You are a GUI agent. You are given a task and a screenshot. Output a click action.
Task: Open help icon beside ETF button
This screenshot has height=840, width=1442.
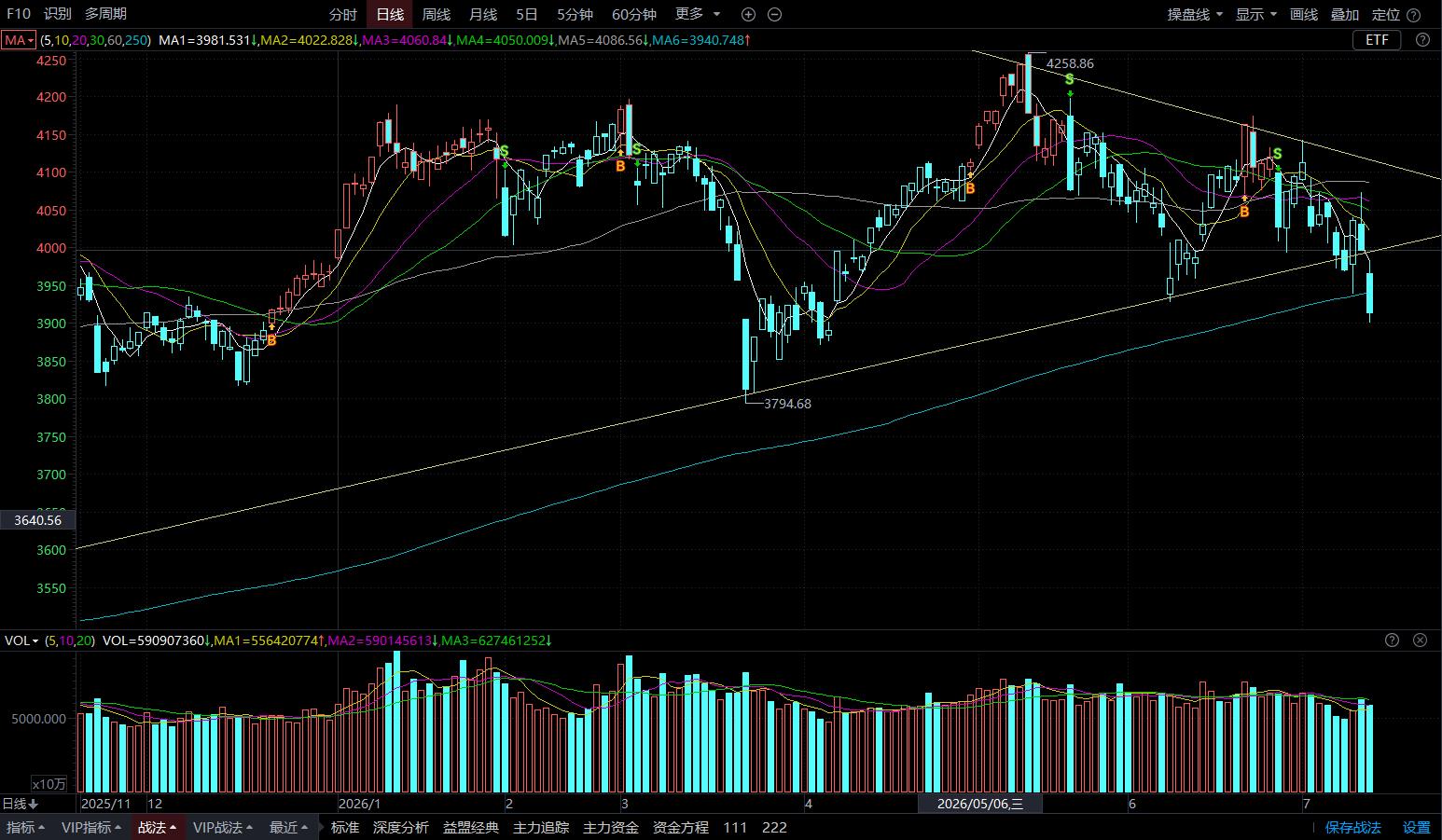[1422, 39]
